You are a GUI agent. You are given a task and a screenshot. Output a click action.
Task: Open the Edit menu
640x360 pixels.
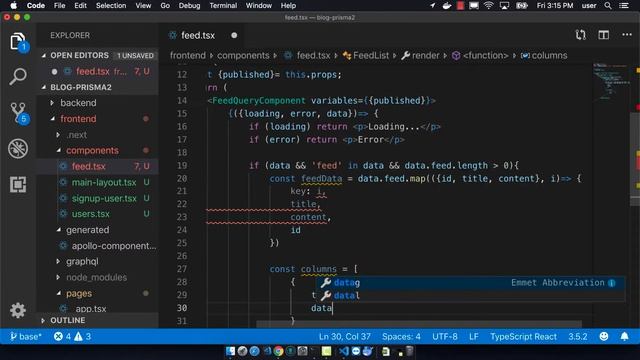(80, 6)
